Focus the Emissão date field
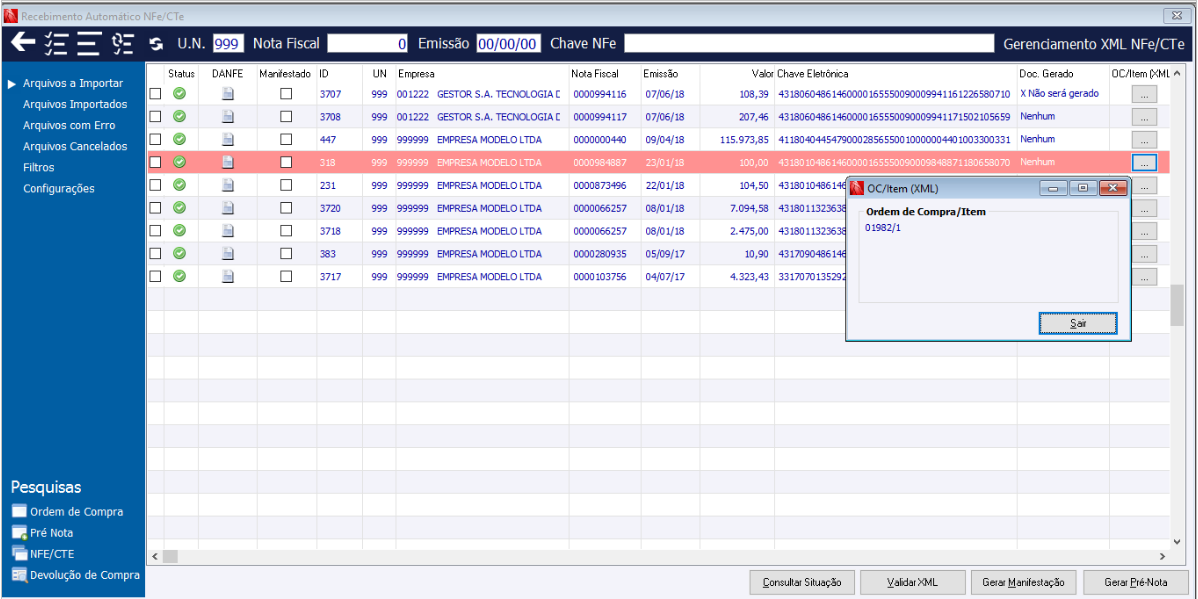The height and width of the screenshot is (599, 1198). 508,44
